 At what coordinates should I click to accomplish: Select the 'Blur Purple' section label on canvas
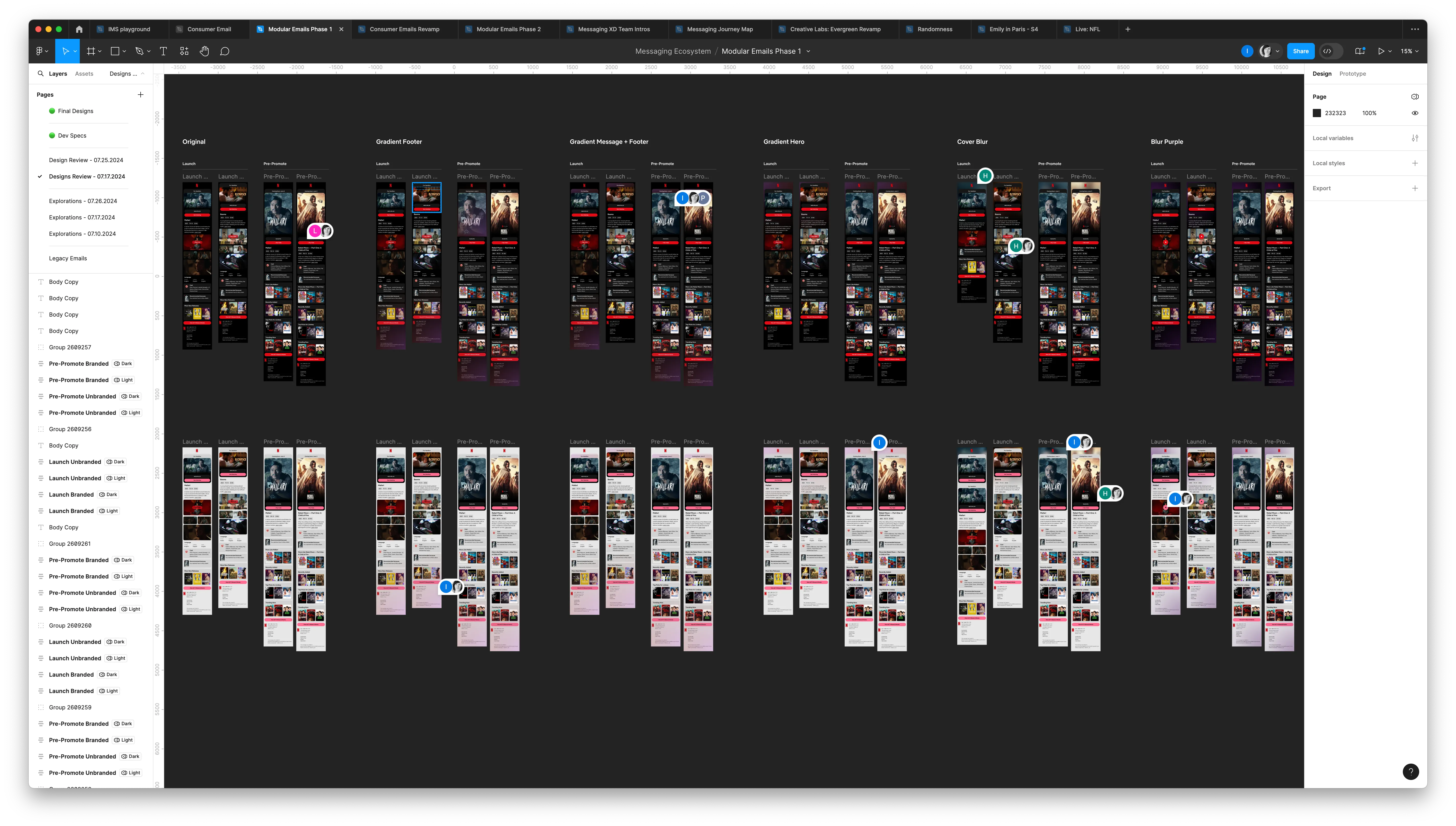click(1167, 142)
